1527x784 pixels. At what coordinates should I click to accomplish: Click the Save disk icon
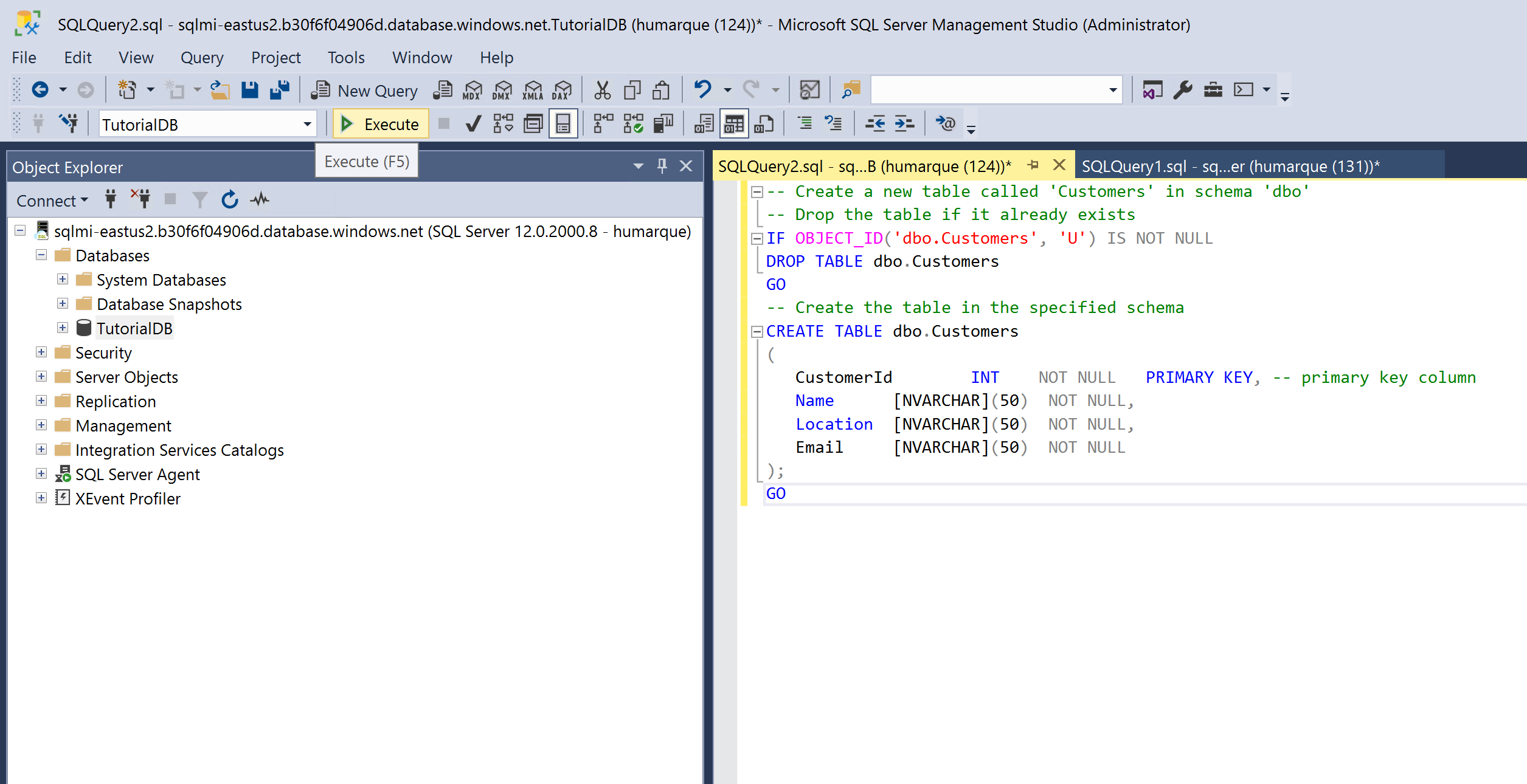[250, 90]
